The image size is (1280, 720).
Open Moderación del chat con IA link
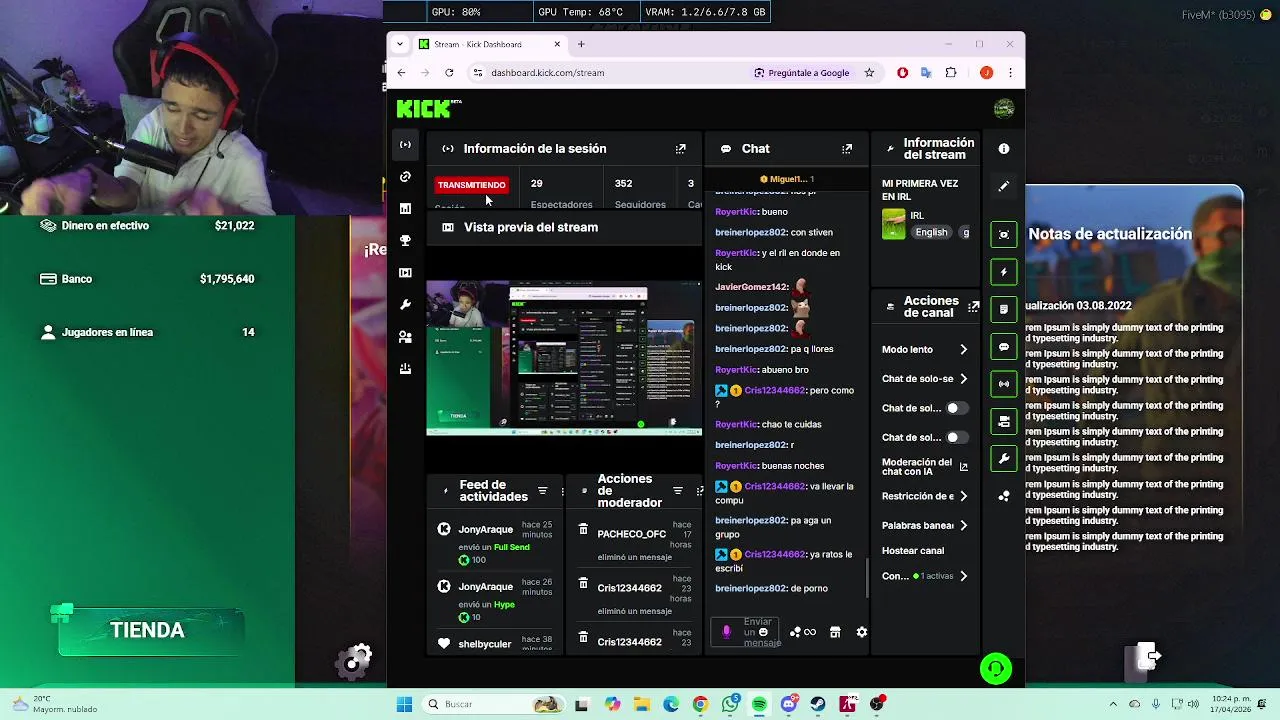925,467
